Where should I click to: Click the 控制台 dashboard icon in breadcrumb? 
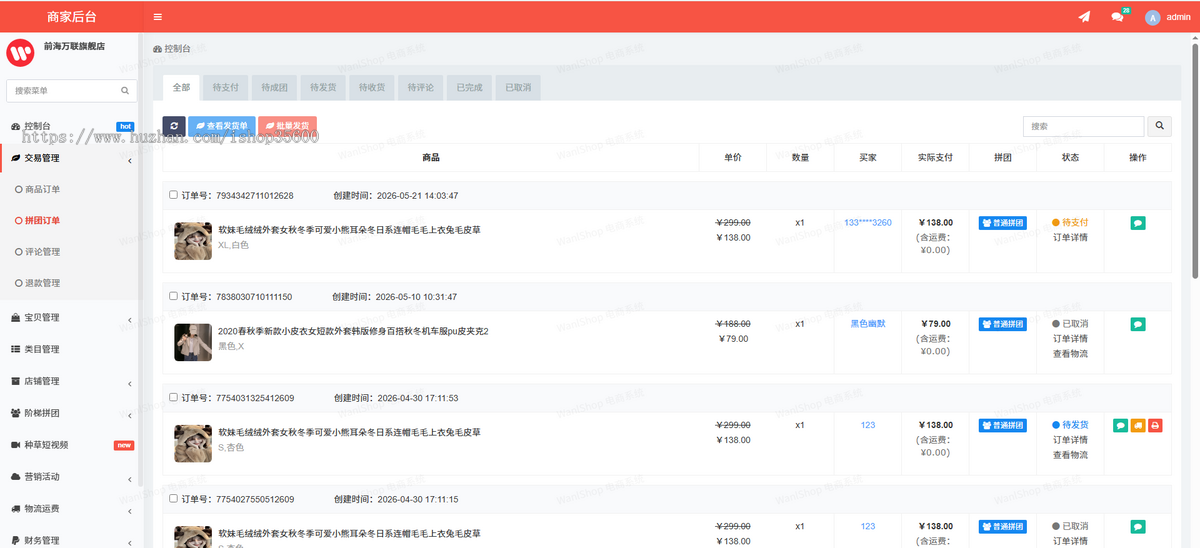pos(157,48)
